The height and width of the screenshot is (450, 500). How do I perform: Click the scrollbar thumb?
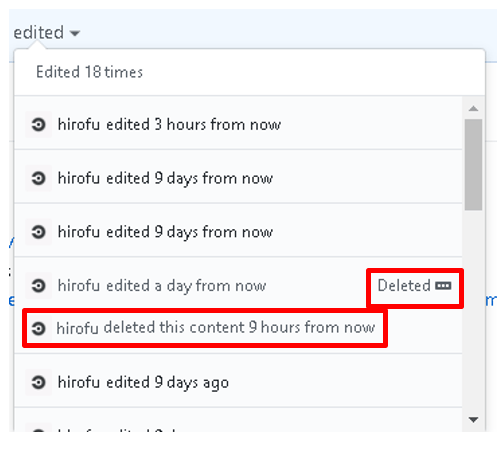point(473,165)
